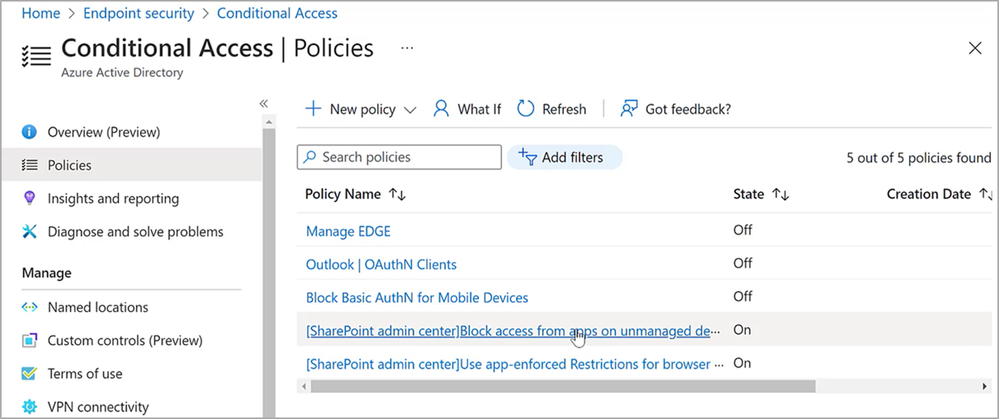Click the Custom controls (Preview) icon
999x419 pixels.
pyautogui.click(x=29, y=341)
